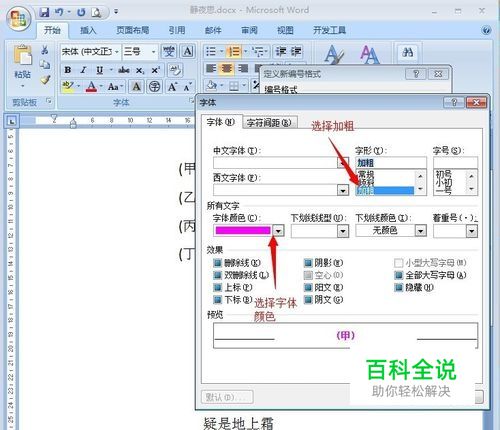Copy the selection
The height and width of the screenshot is (430, 500).
click(x=44, y=65)
